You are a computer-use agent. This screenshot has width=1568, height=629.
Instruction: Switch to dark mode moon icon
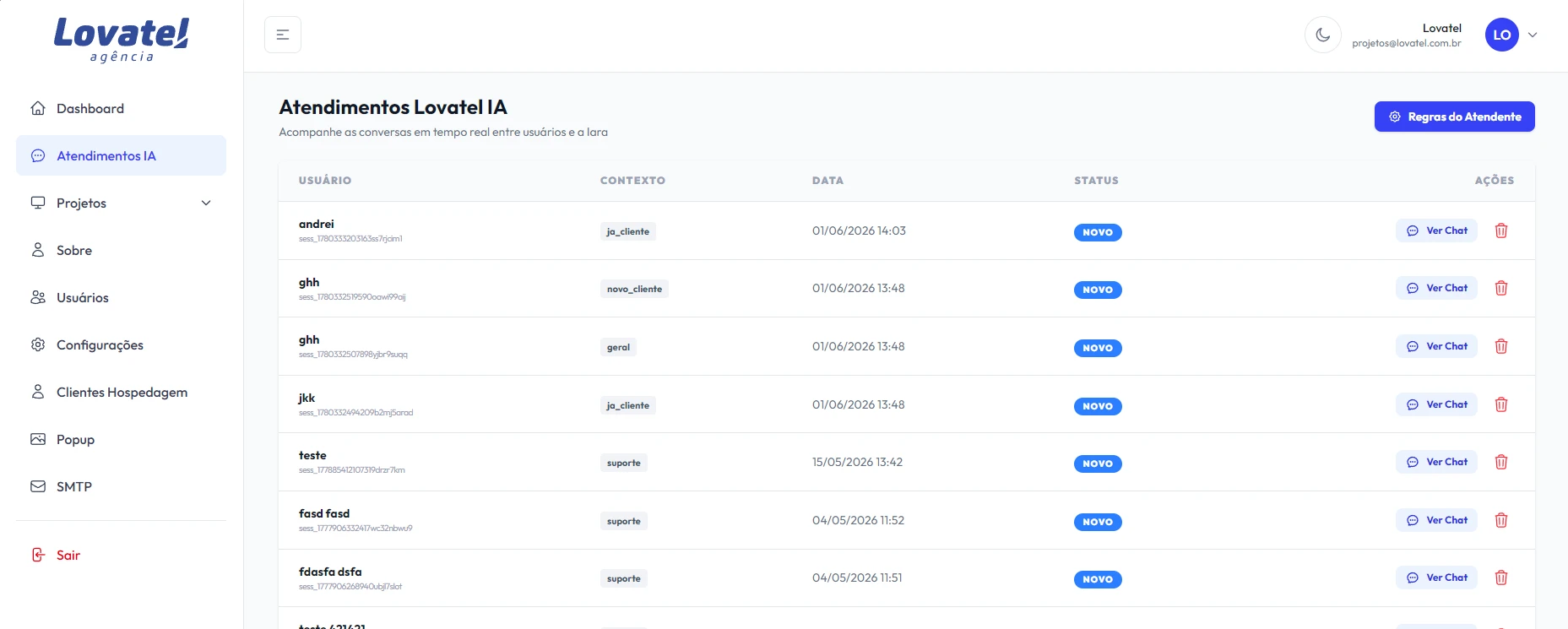pos(1323,35)
